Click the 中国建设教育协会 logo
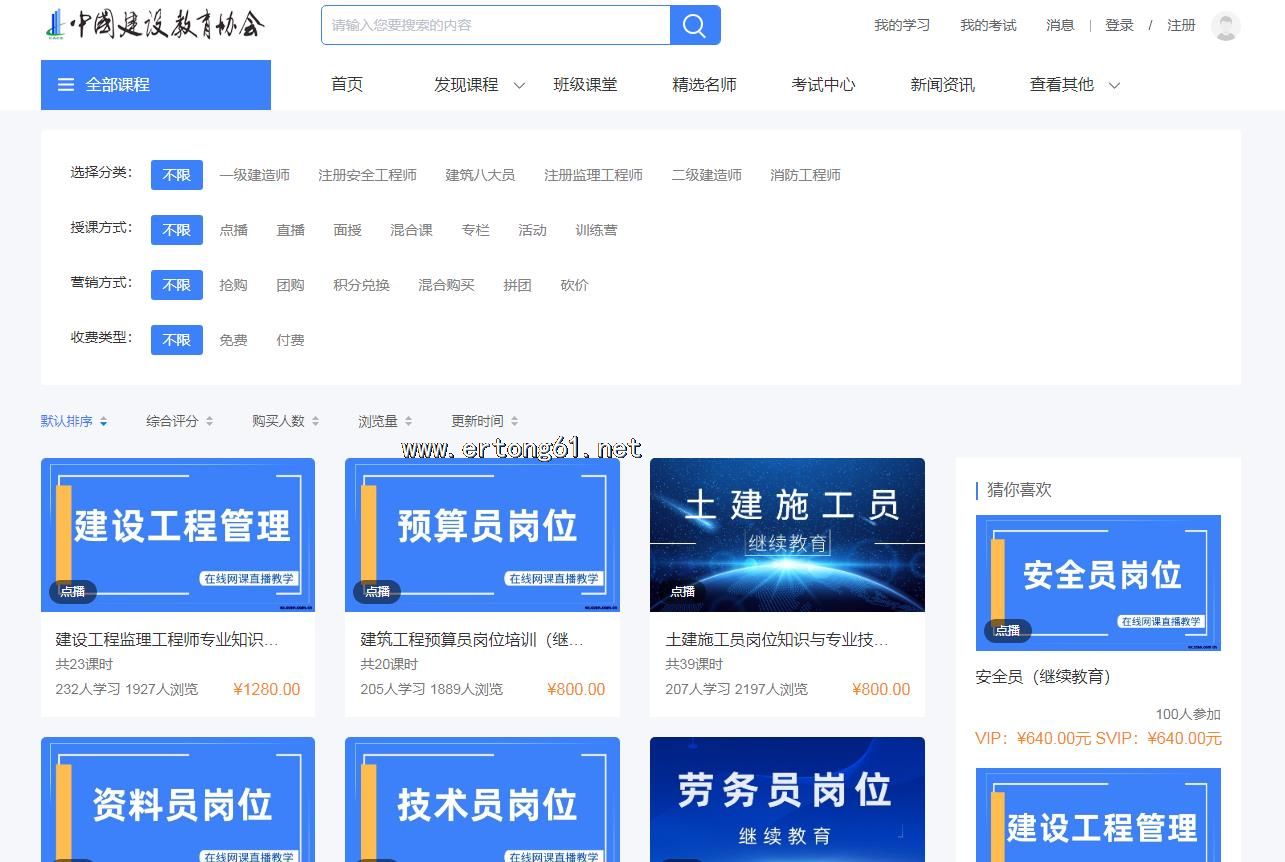1285x862 pixels. coord(156,25)
